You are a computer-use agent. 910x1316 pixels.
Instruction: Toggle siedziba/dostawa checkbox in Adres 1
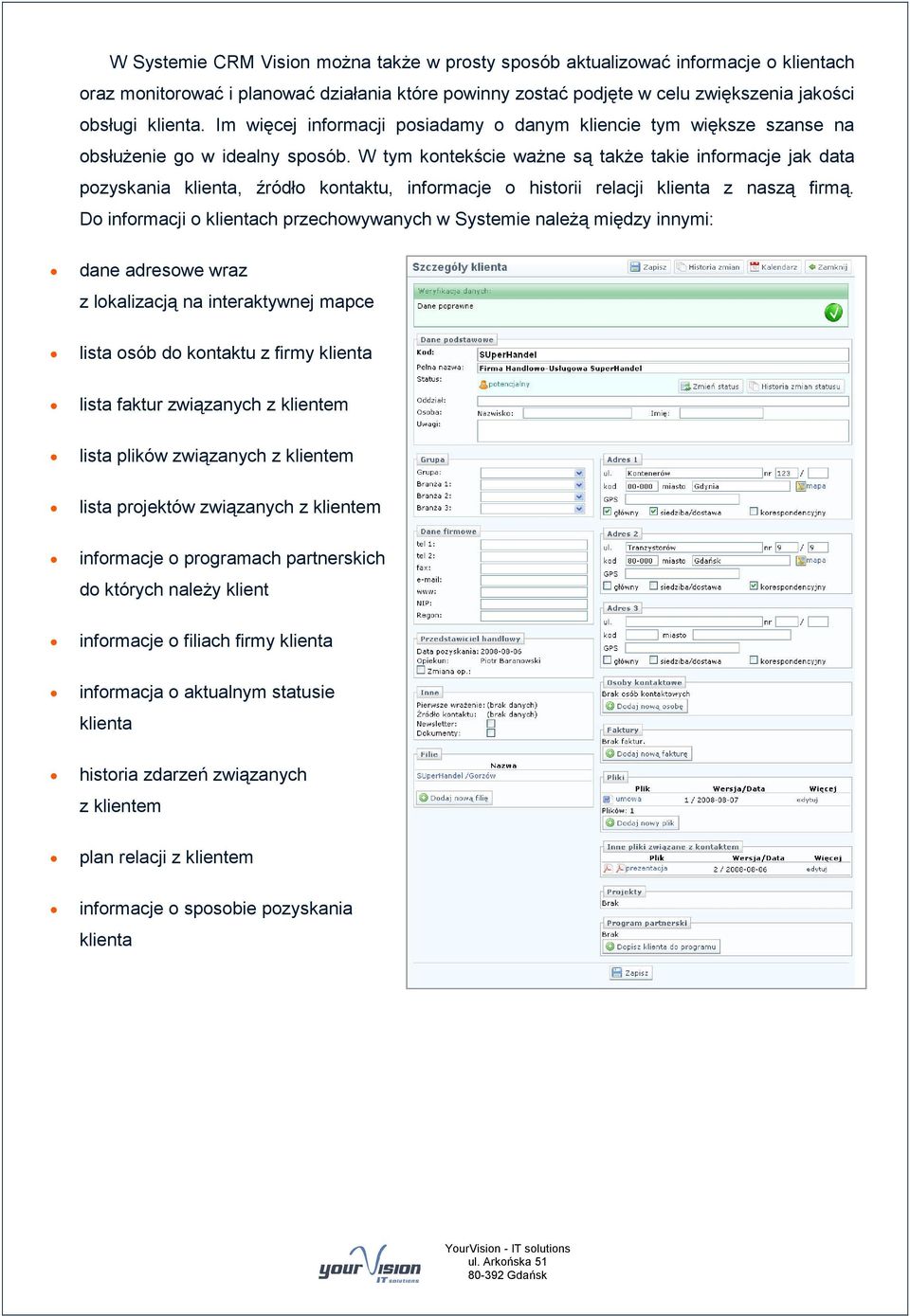[x=653, y=512]
